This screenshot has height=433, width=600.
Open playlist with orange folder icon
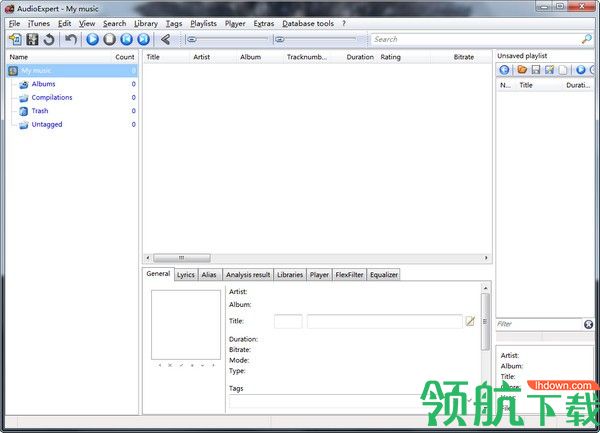point(522,70)
